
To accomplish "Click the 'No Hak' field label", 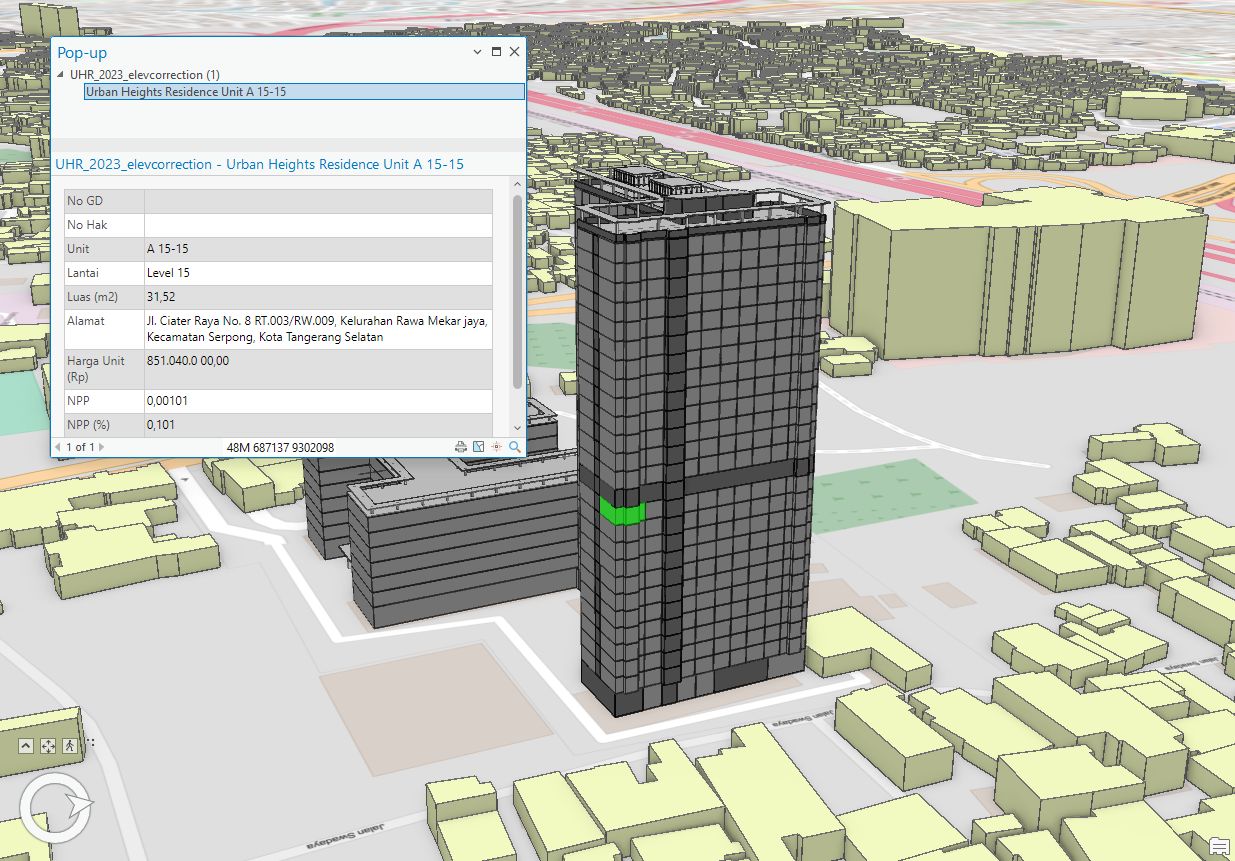I will pos(86,225).
